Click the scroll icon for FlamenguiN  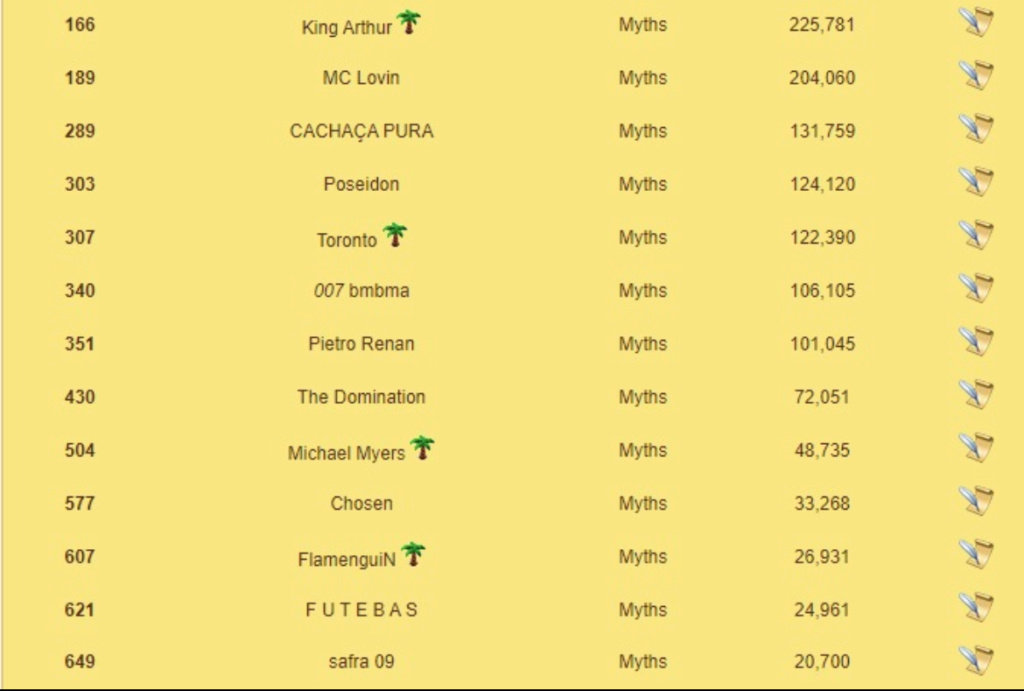976,554
